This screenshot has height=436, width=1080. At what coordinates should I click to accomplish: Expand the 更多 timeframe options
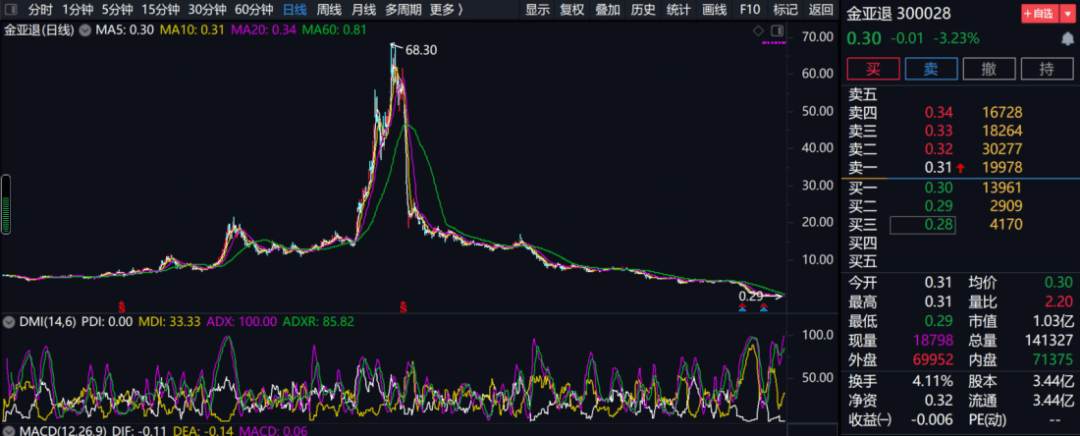click(446, 10)
